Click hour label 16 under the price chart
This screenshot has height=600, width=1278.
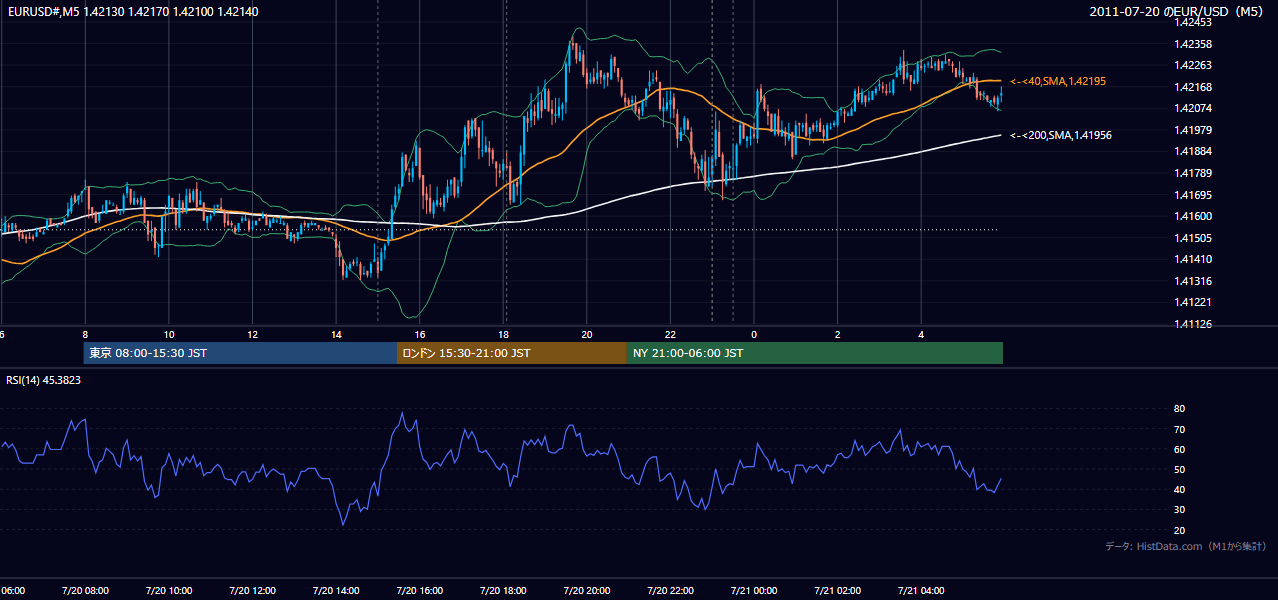point(420,335)
